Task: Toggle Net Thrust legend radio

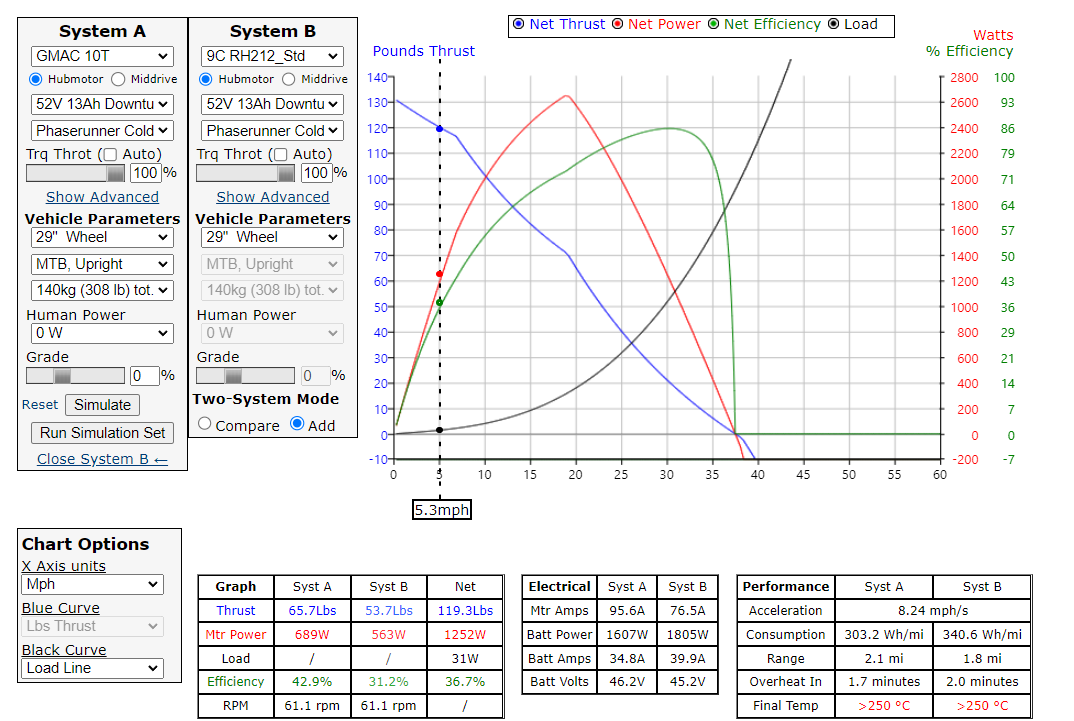Action: pos(518,24)
